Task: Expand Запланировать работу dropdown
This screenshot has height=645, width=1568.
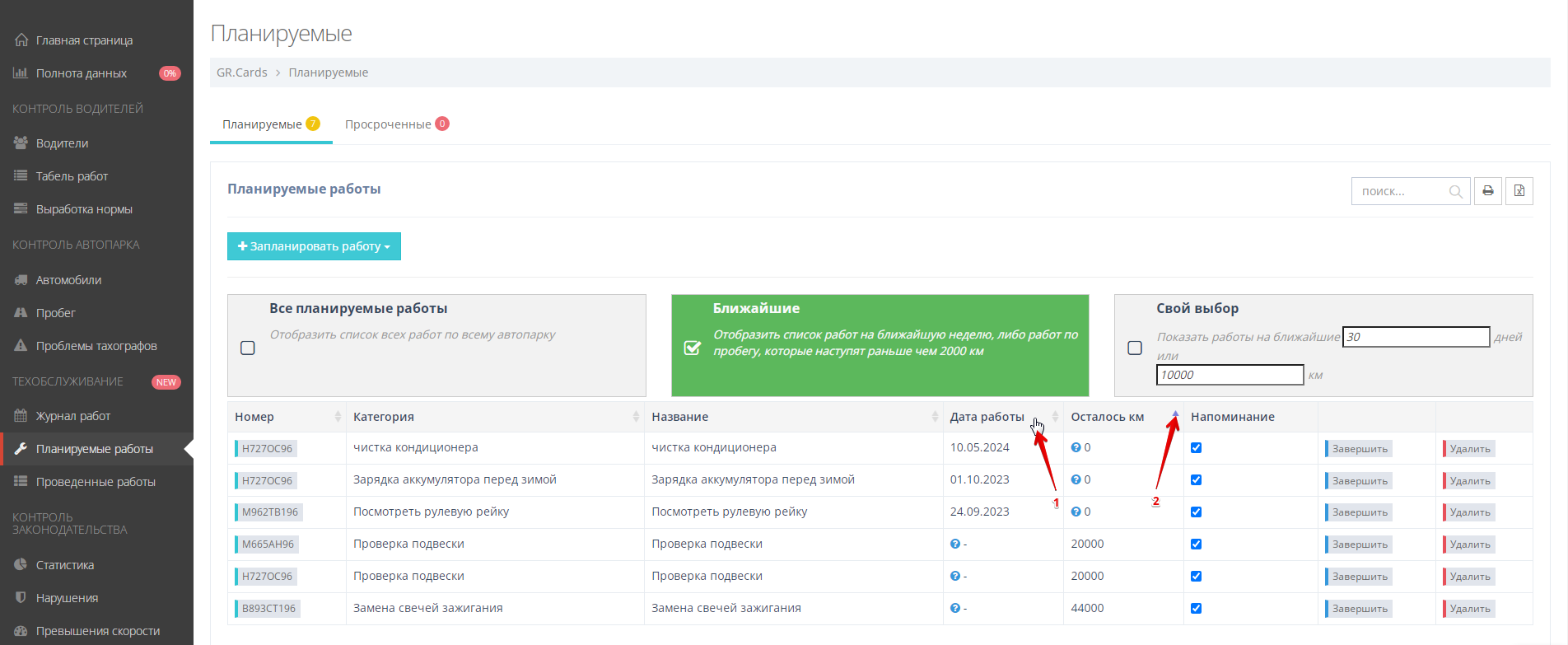Action: coord(314,246)
